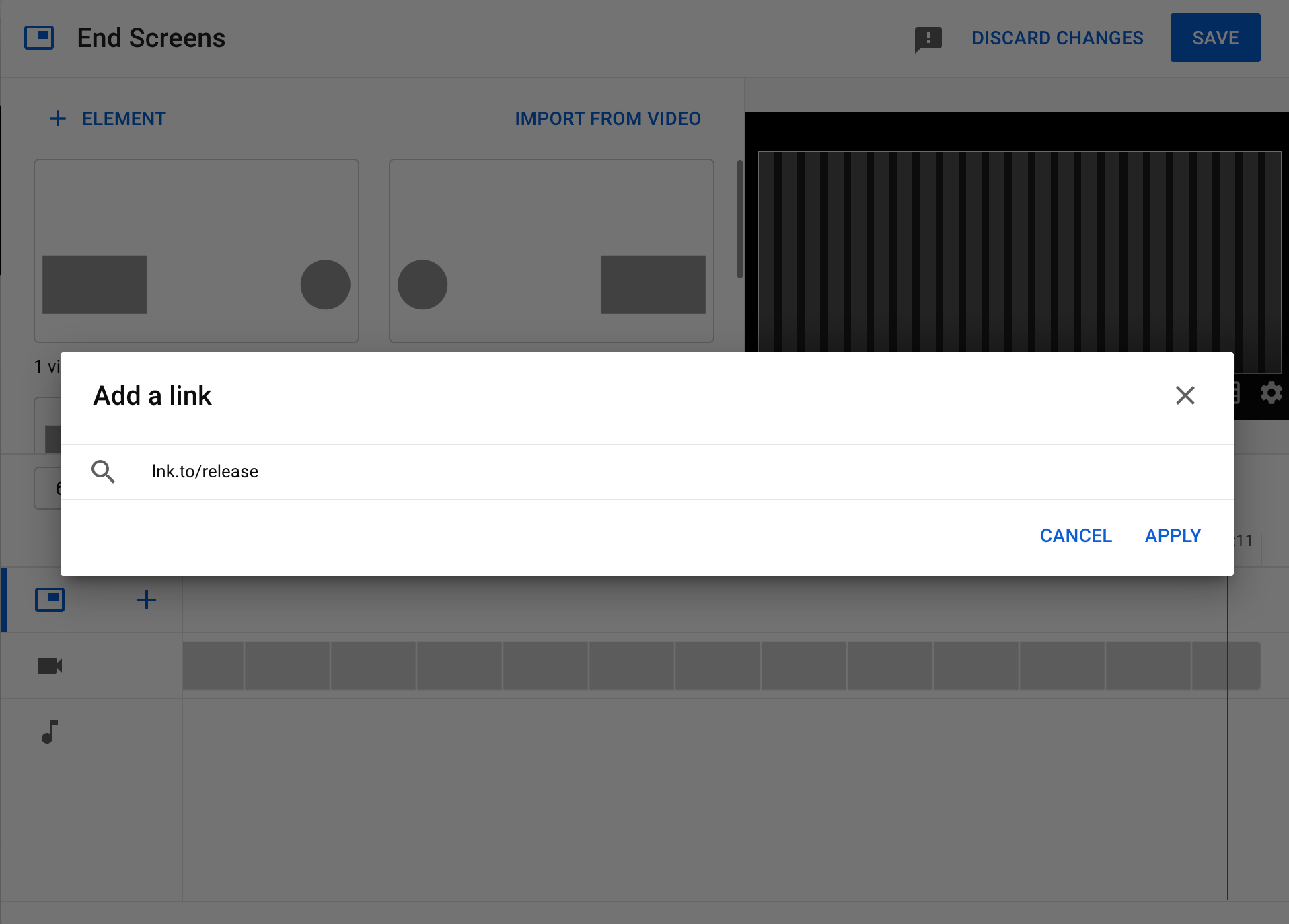Select the audio music note track icon
This screenshot has height=924, width=1289.
pyautogui.click(x=50, y=731)
